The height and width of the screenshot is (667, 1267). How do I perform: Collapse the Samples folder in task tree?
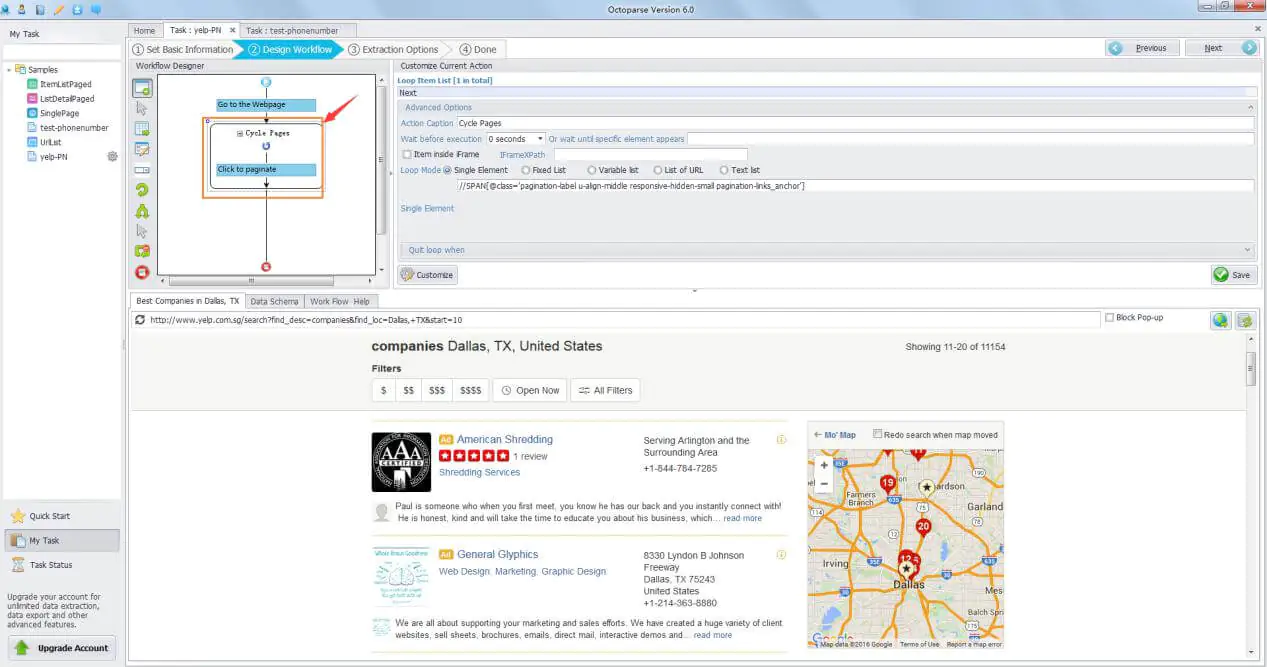coord(9,70)
